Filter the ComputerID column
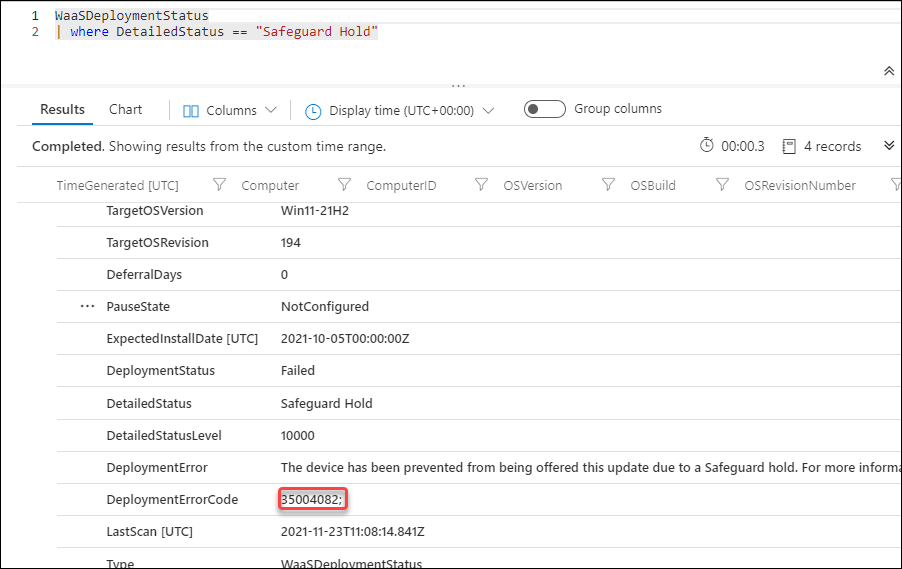Screen dimensions: 902x569 [481, 185]
